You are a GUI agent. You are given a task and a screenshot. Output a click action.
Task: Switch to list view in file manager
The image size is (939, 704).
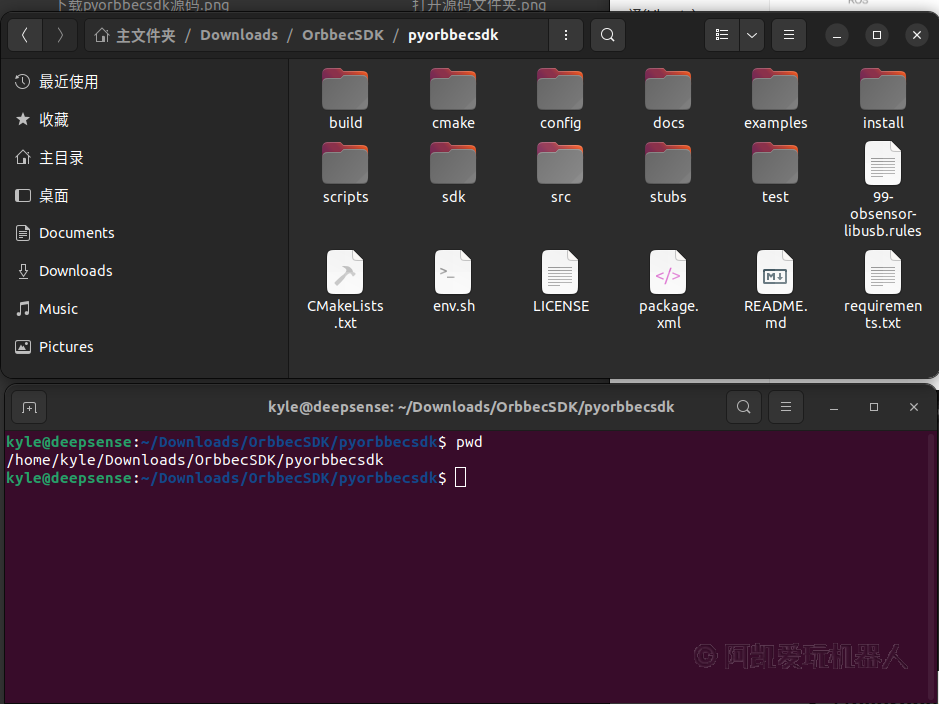tap(722, 35)
